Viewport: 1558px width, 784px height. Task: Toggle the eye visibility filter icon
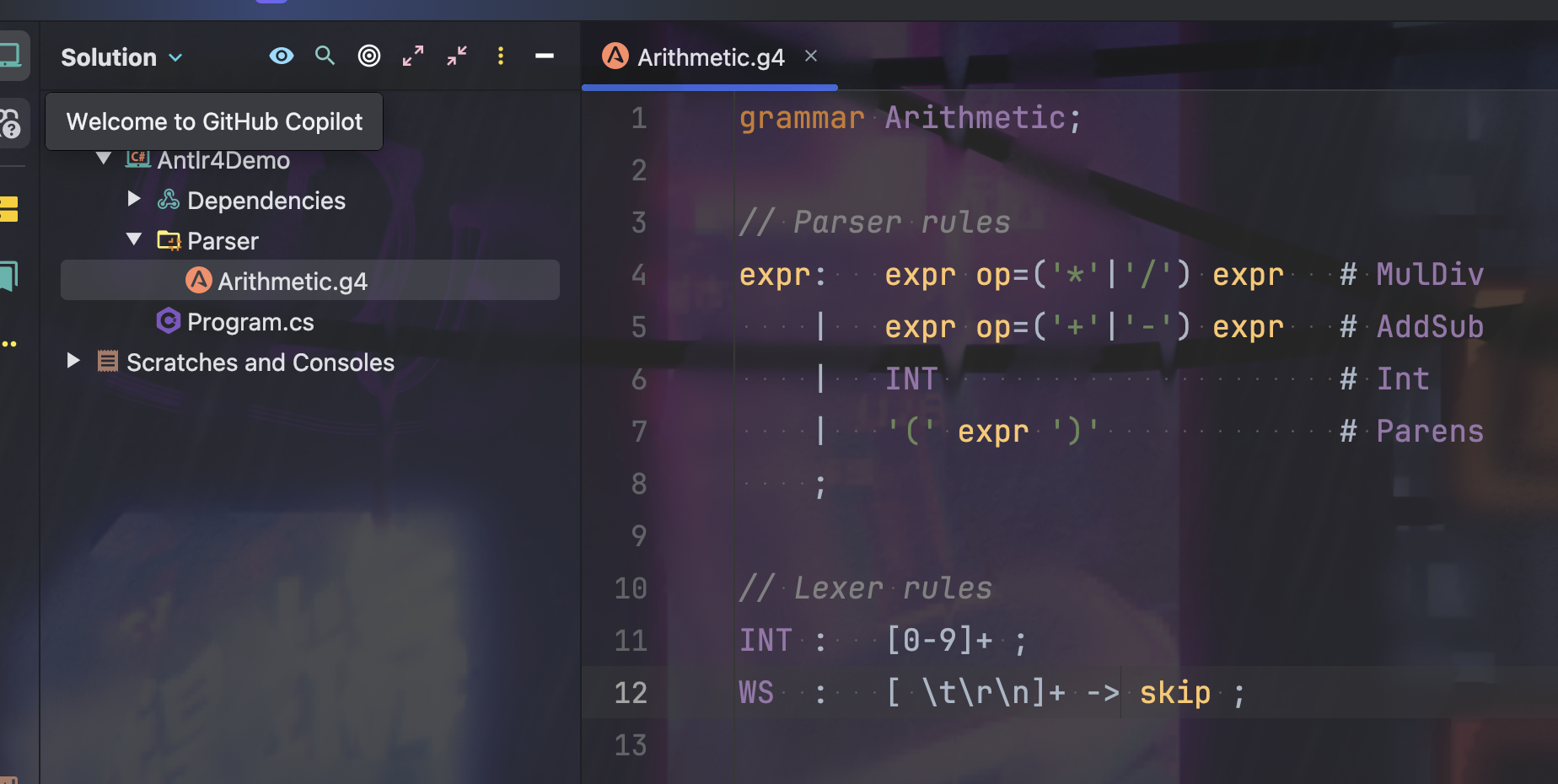pos(281,56)
